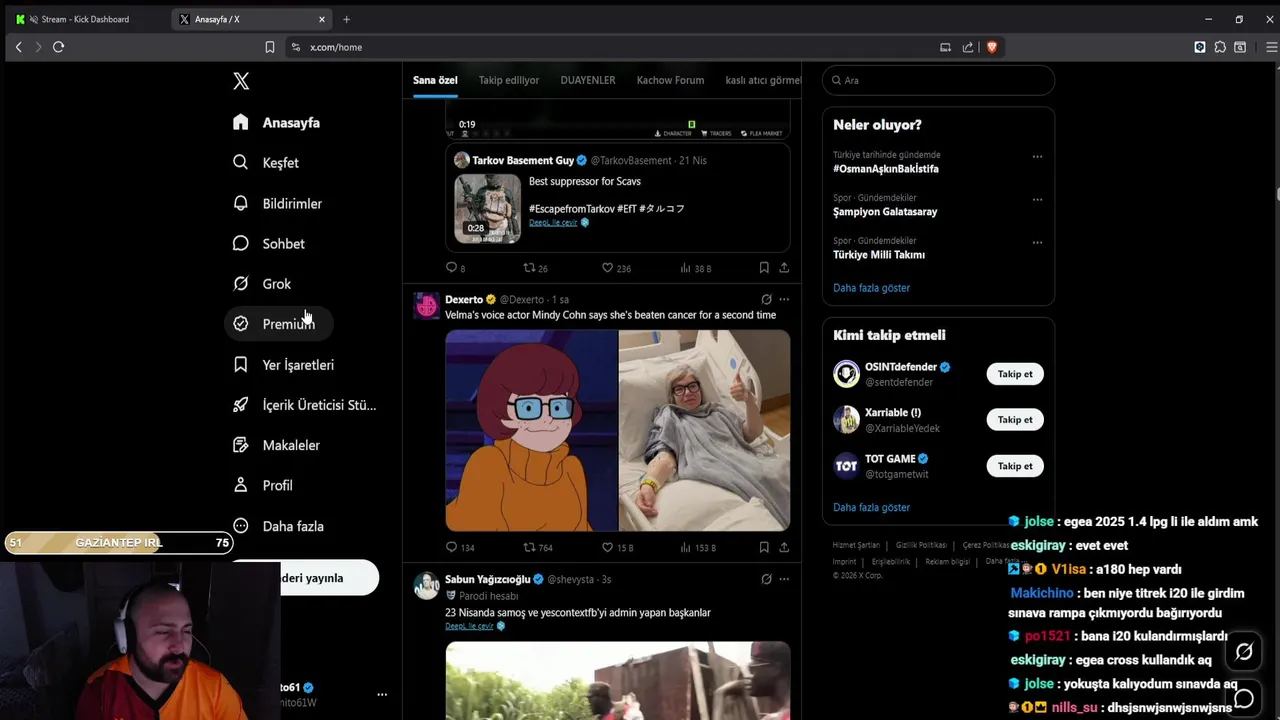Image resolution: width=1280 pixels, height=720 pixels.
Task: Open Profil person icon
Action: [x=241, y=485]
